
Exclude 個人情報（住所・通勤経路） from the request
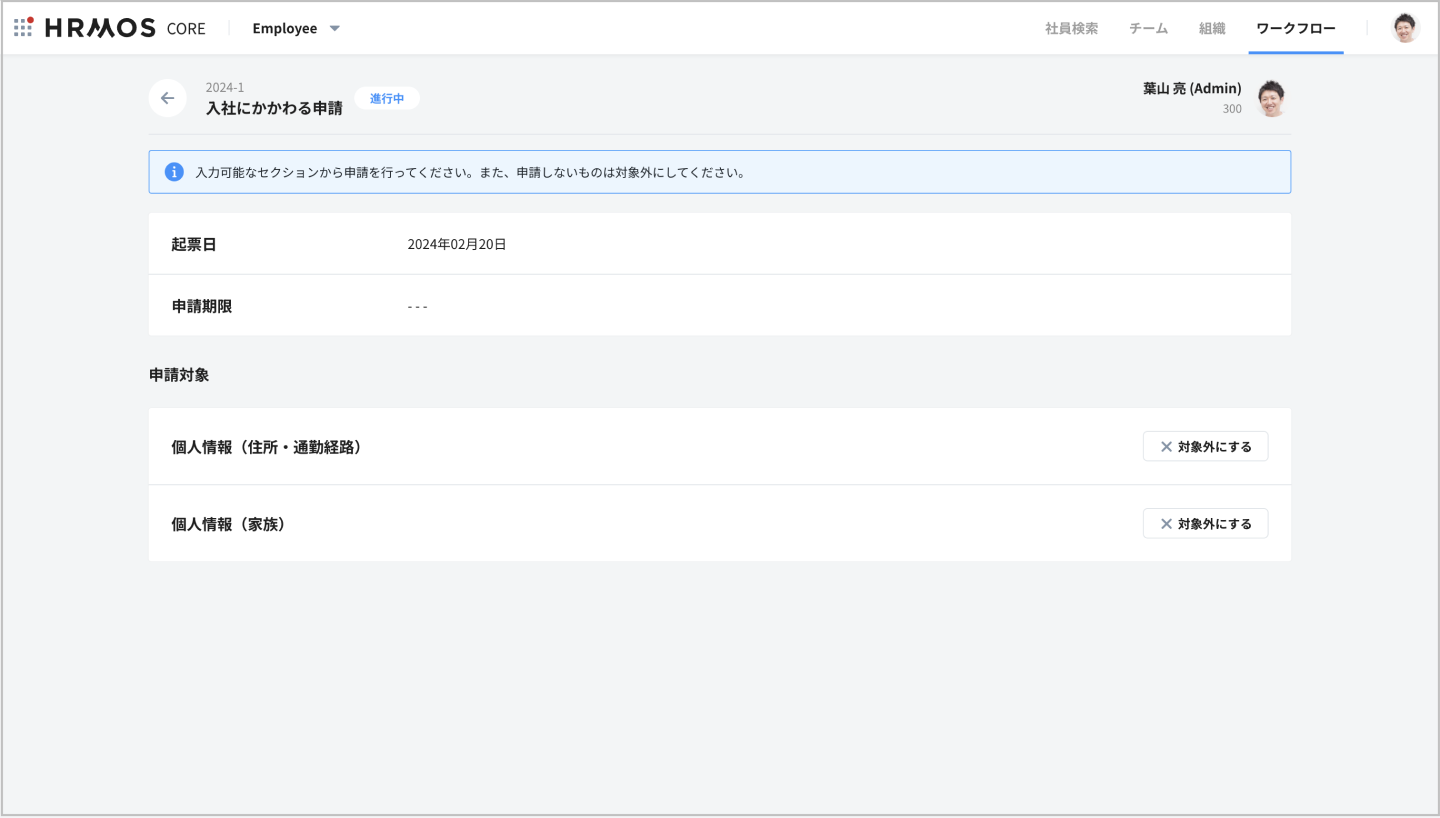coord(1205,446)
